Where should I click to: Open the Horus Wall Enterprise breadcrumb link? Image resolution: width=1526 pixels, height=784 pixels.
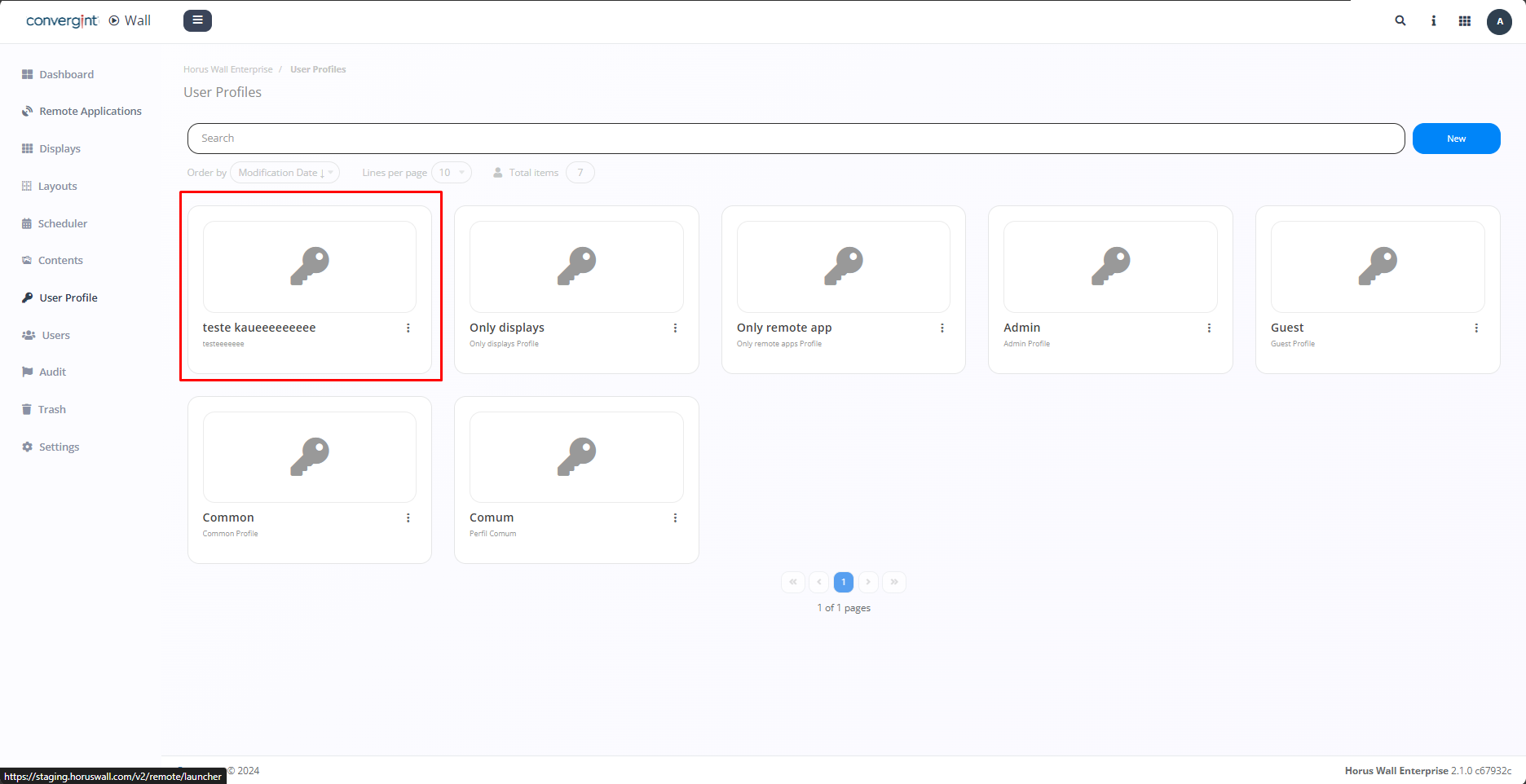tap(228, 68)
